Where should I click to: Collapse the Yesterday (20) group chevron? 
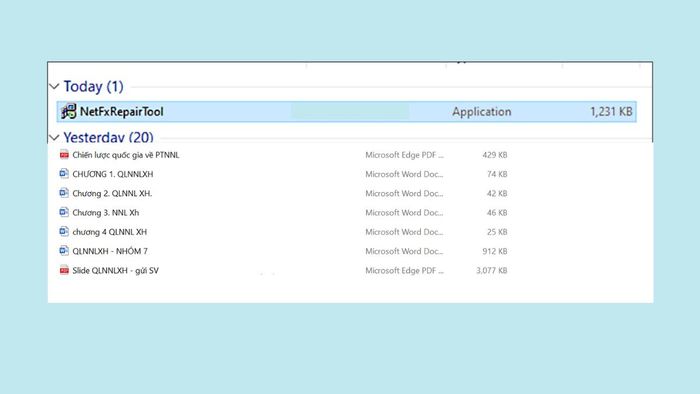pos(54,137)
